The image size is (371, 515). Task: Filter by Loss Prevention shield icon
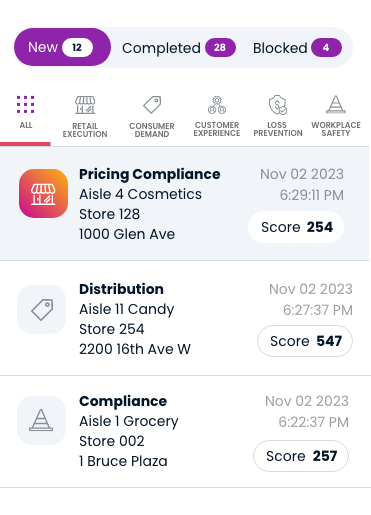(x=278, y=105)
